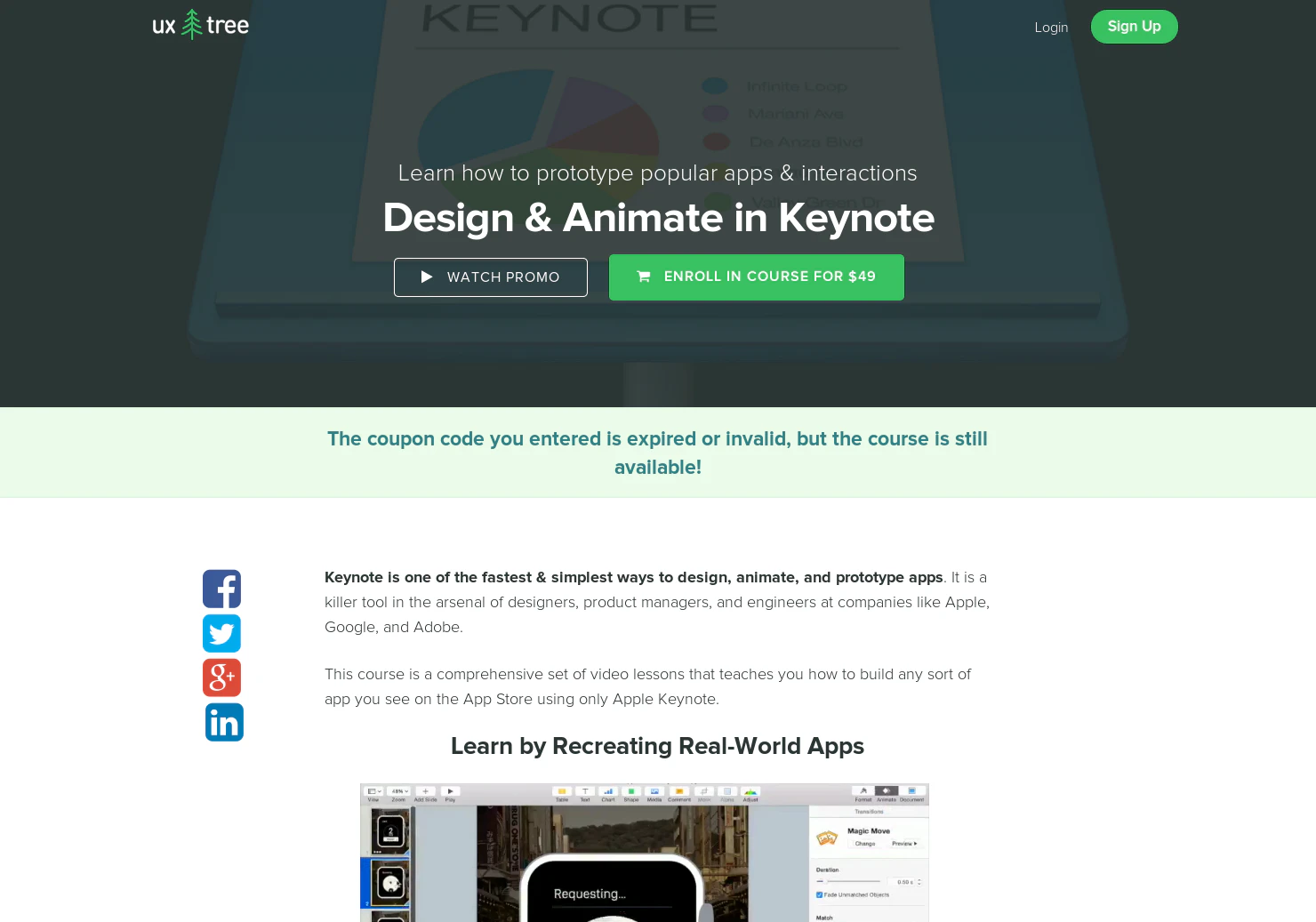This screenshot has width=1316, height=922.
Task: Click the Google+ share icon
Action: pyautogui.click(x=221, y=677)
